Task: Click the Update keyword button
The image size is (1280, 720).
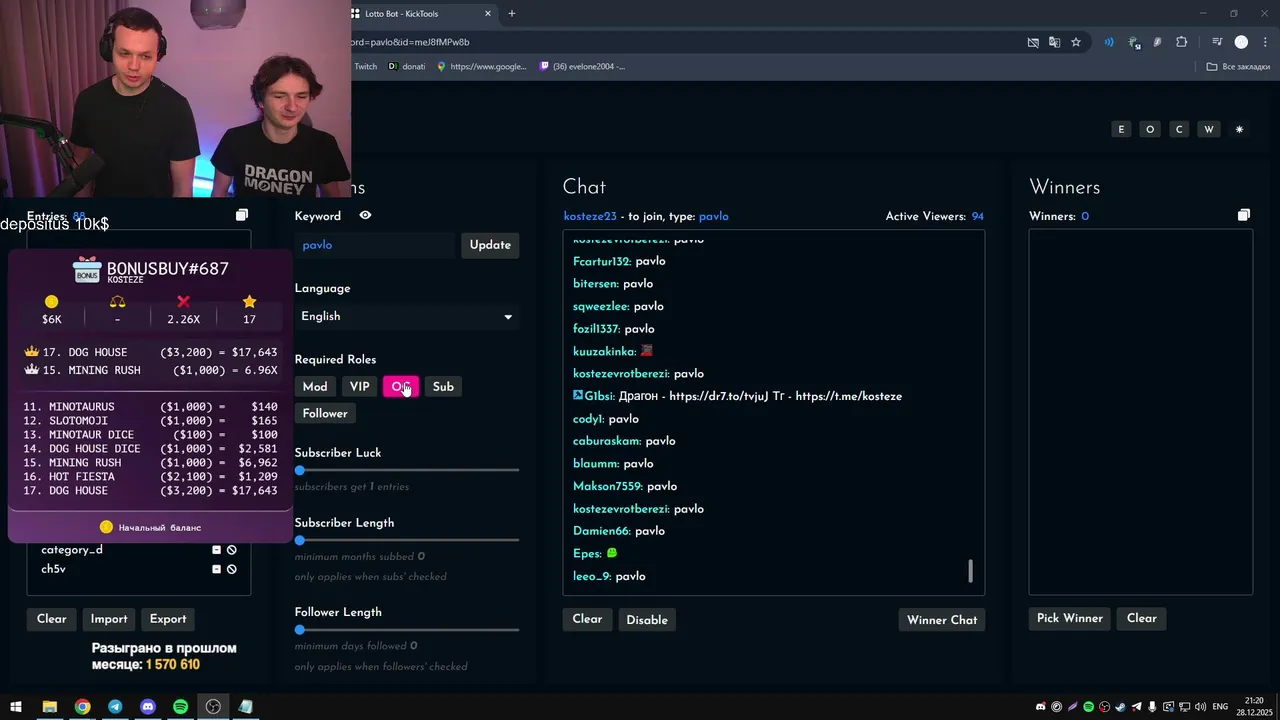Action: click(490, 245)
